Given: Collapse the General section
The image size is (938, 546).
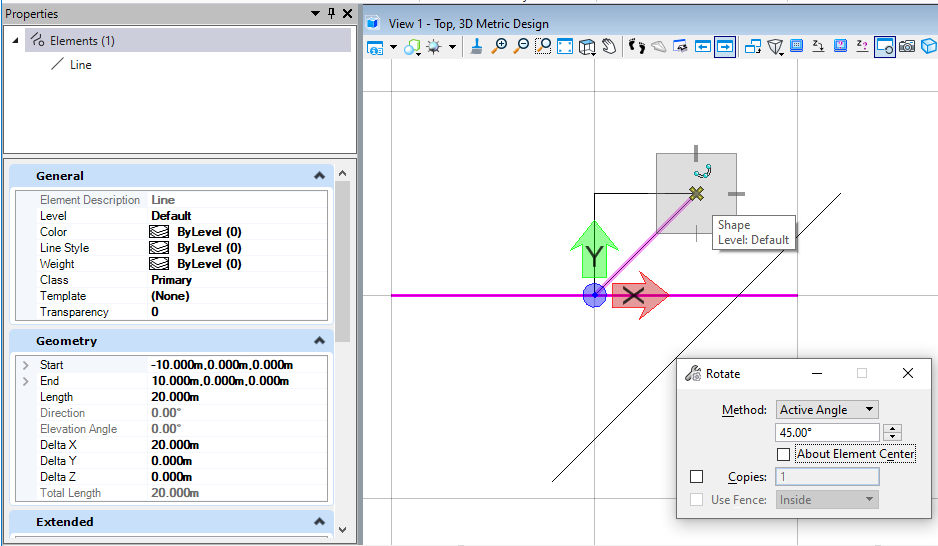Looking at the screenshot, I should [319, 176].
